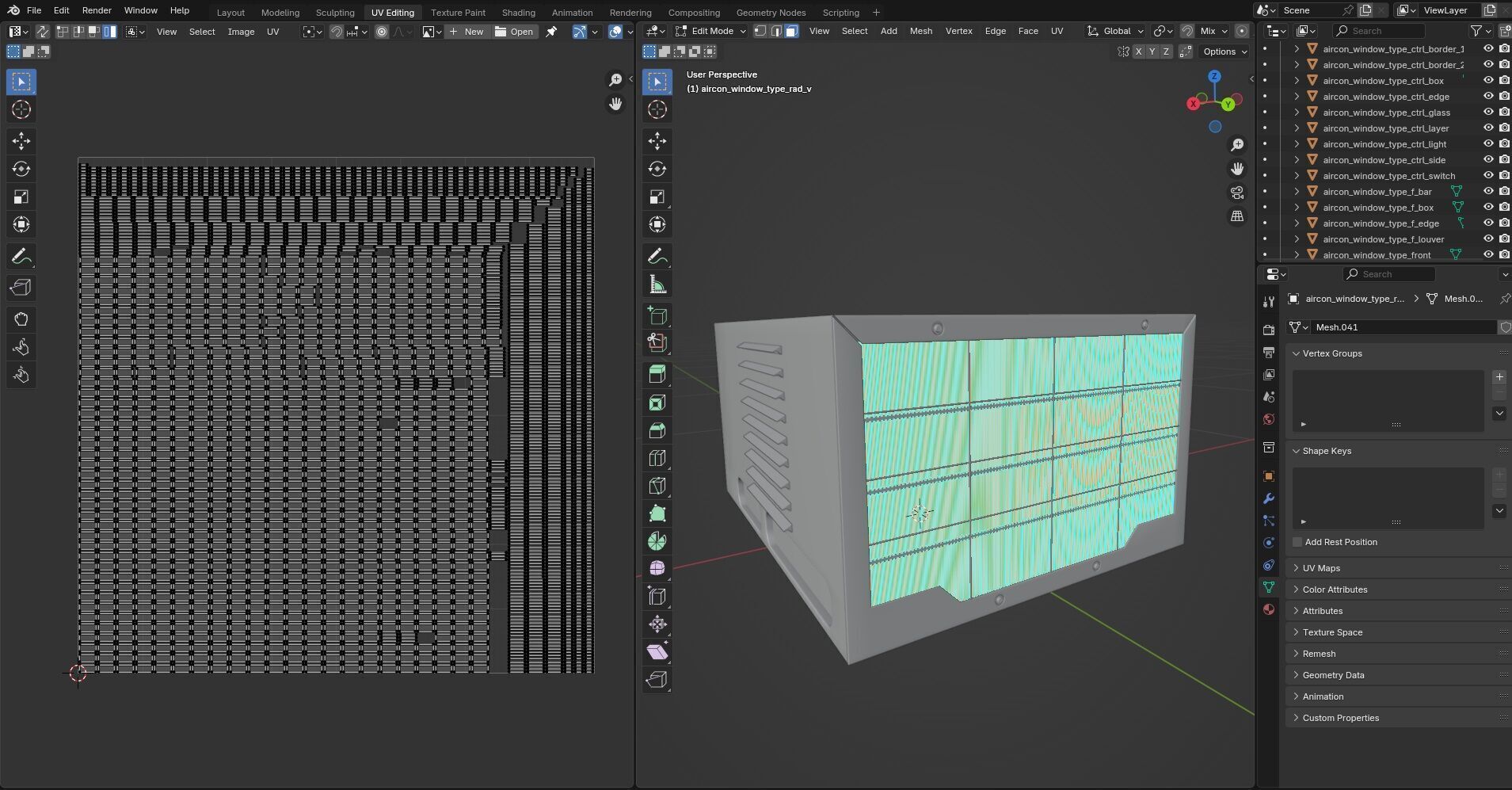Select the Rip Region tool in UV editor
1512x790 pixels.
click(21, 288)
